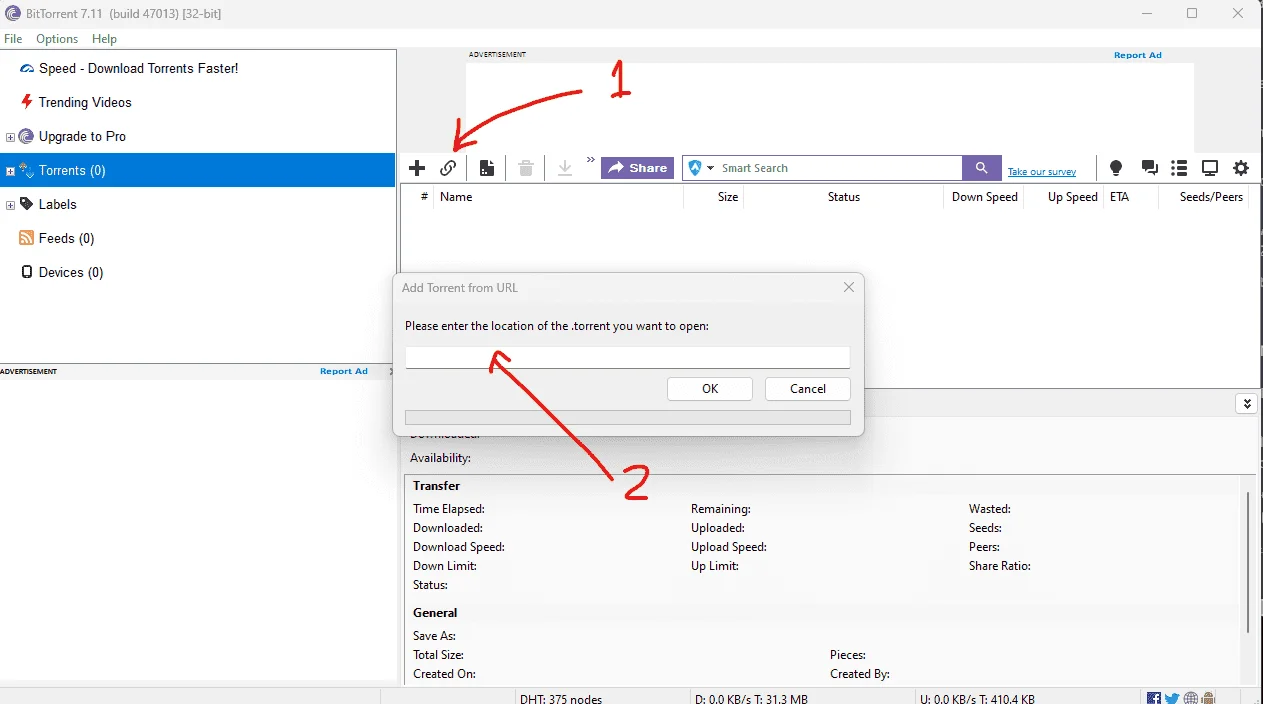The width and height of the screenshot is (1263, 704).
Task: Click the RSS Feeds icon in sidebar
Action: [27, 238]
